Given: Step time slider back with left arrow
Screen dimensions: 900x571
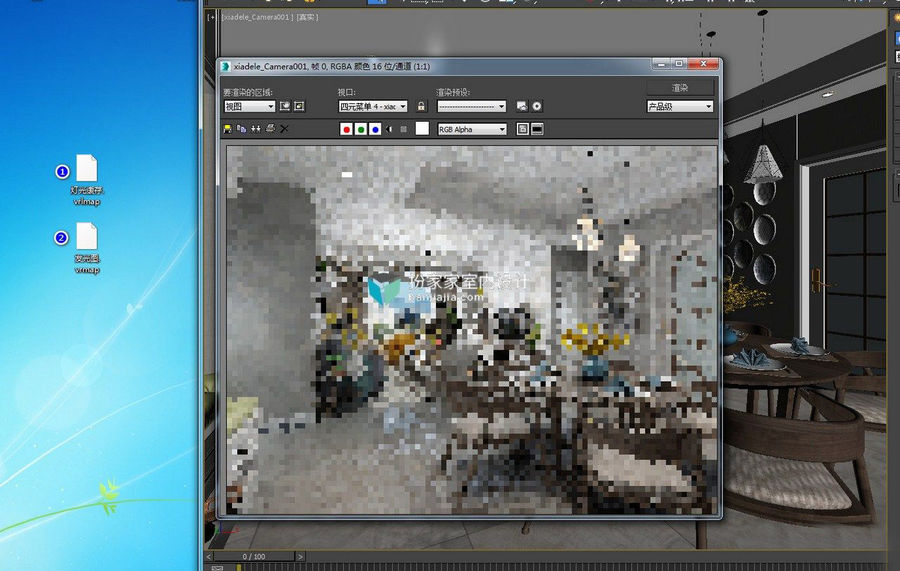Looking at the screenshot, I should pos(209,556).
